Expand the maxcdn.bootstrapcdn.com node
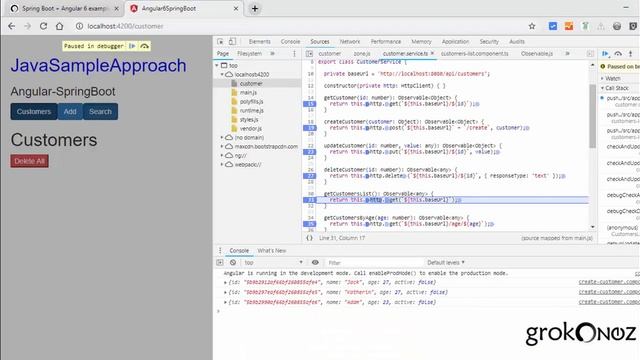The width and height of the screenshot is (640, 360). click(x=222, y=147)
